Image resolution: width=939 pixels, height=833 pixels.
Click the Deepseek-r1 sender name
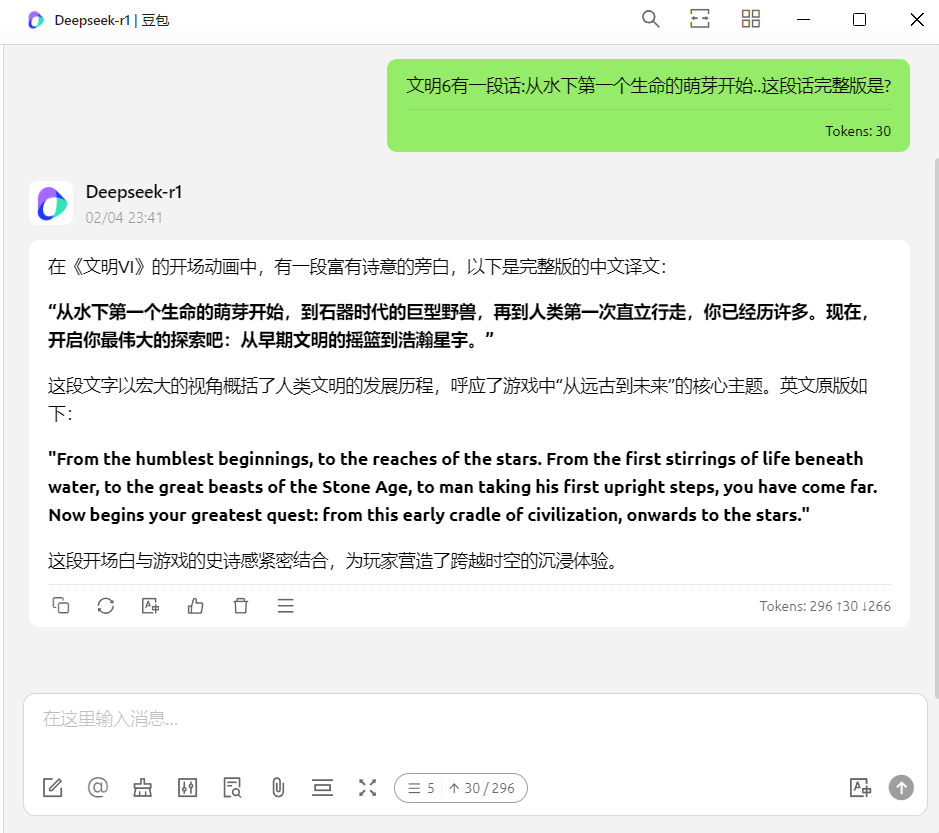[134, 192]
